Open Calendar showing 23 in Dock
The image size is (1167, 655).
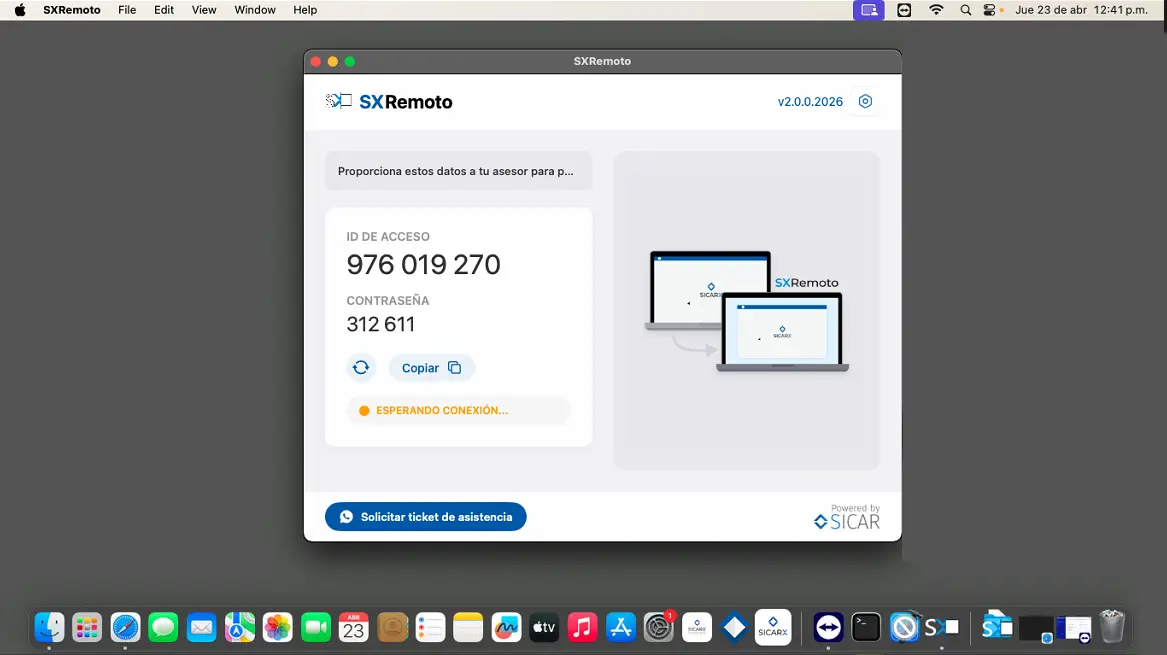coord(354,627)
